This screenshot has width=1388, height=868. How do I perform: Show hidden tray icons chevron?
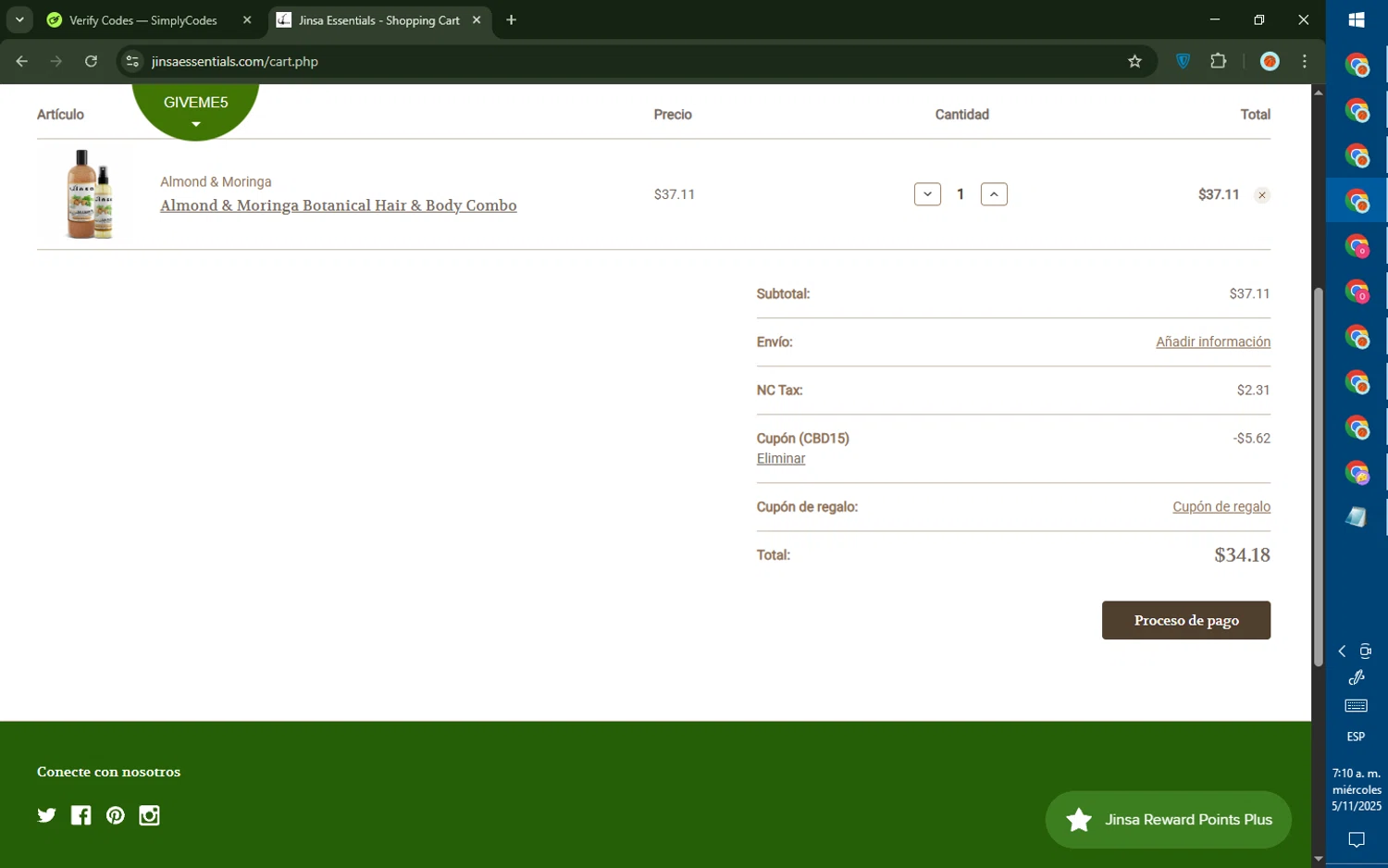pyautogui.click(x=1342, y=651)
